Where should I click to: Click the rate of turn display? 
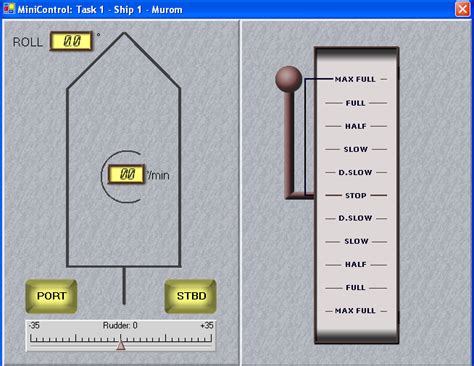coord(126,174)
